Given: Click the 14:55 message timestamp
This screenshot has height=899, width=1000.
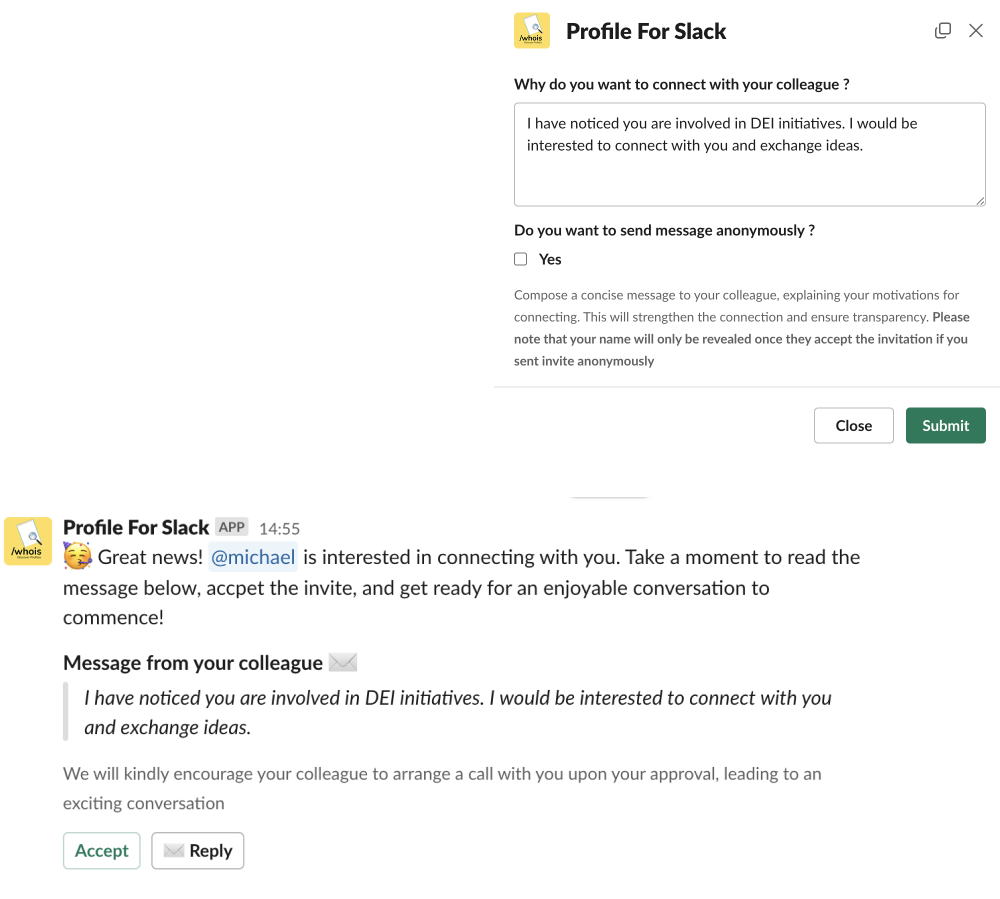Looking at the screenshot, I should pyautogui.click(x=279, y=528).
